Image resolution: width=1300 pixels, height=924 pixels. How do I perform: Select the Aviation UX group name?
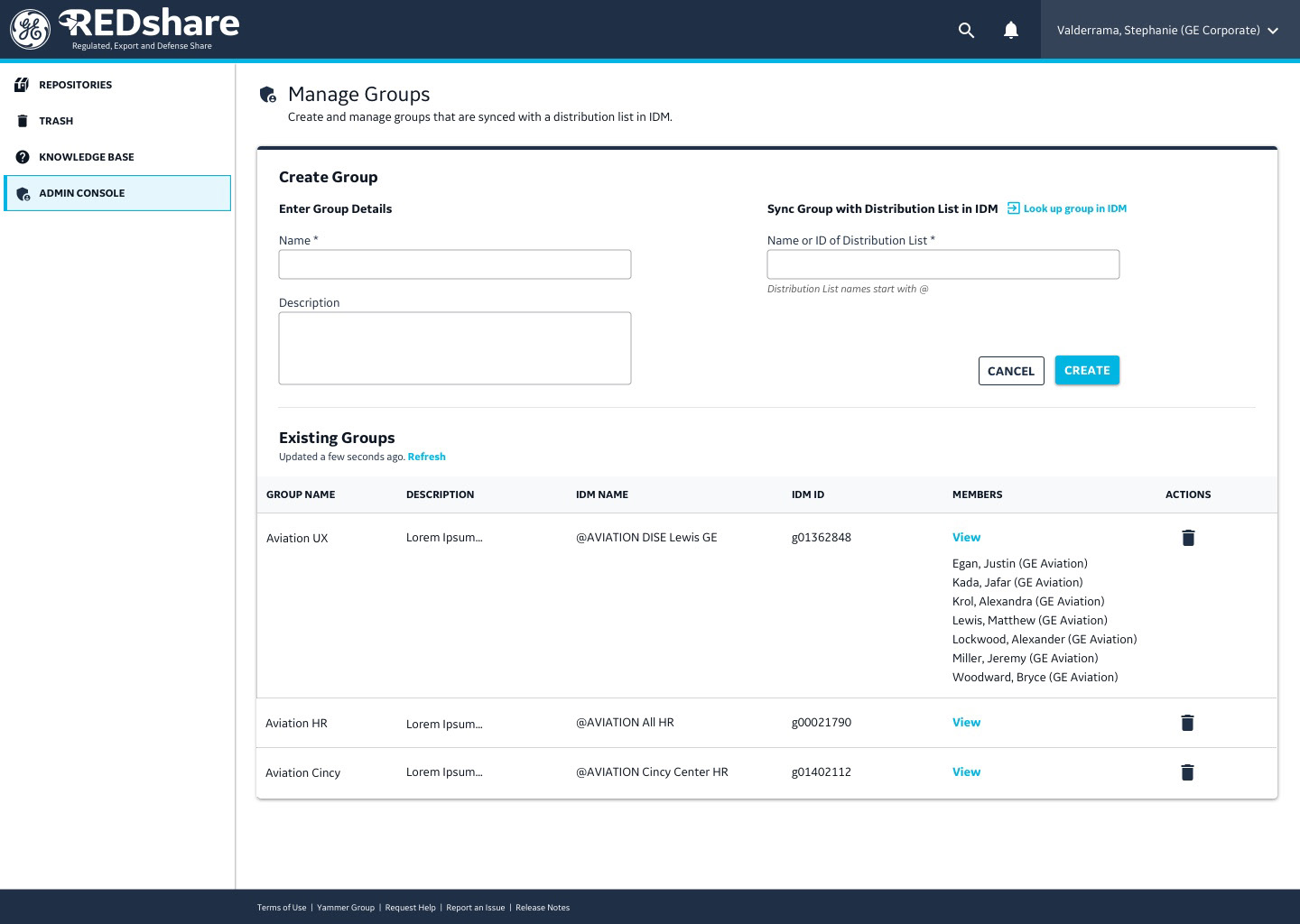coord(297,538)
